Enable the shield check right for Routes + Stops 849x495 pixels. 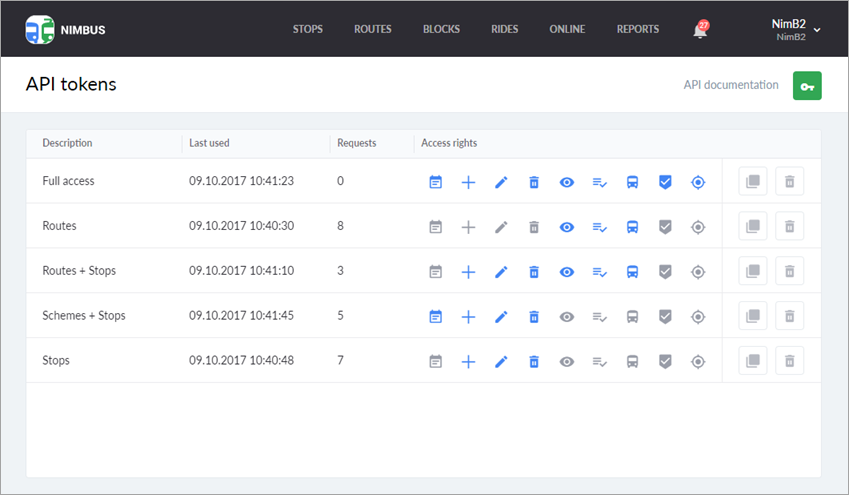[x=665, y=272]
